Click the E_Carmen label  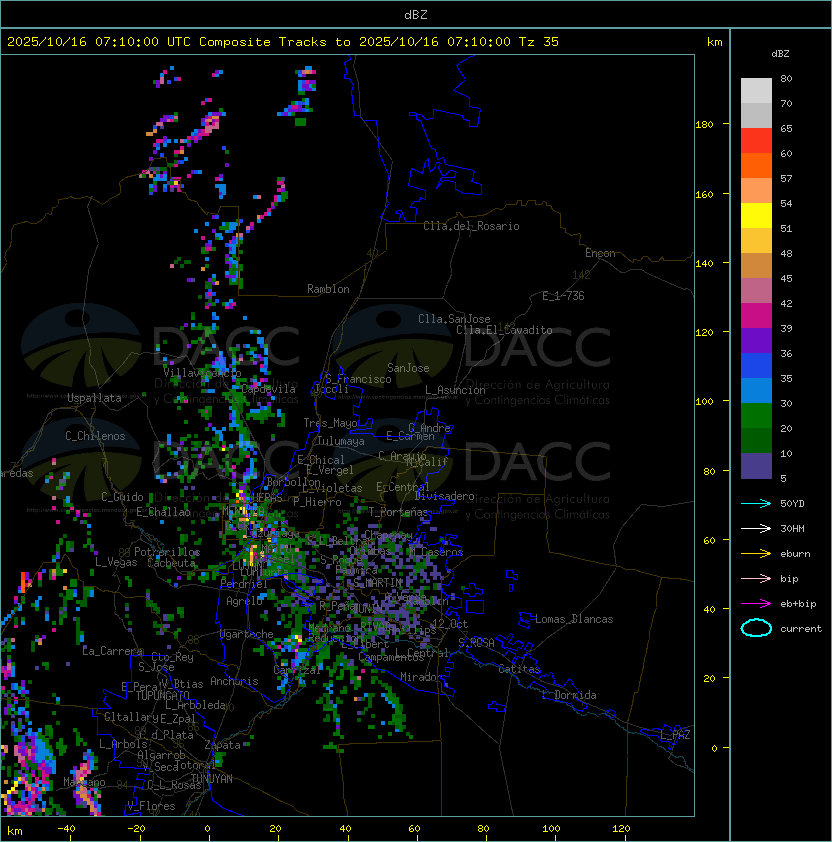410,436
